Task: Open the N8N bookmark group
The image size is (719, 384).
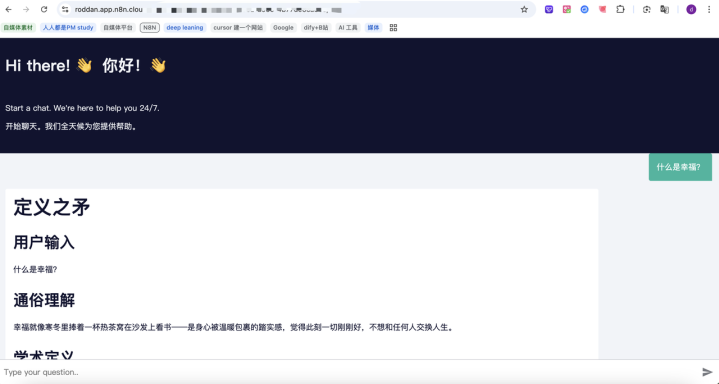Action: pos(149,28)
